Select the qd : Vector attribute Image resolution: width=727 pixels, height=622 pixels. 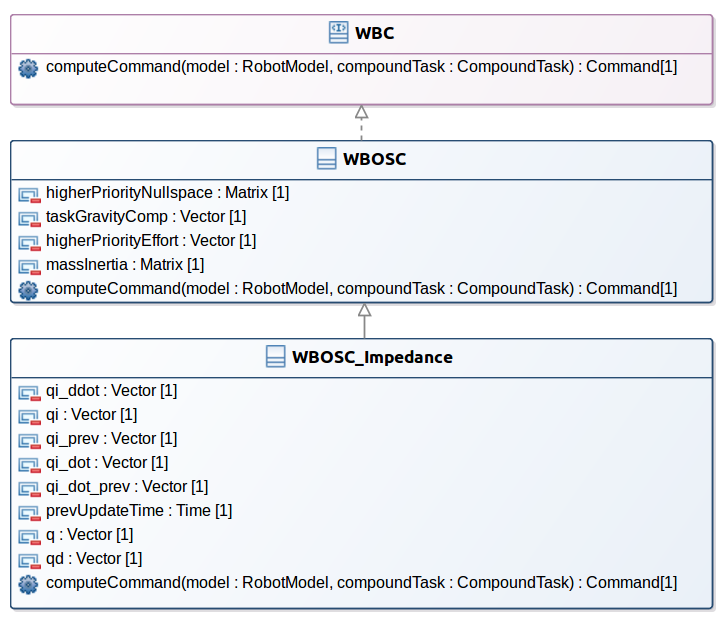[x=94, y=559]
